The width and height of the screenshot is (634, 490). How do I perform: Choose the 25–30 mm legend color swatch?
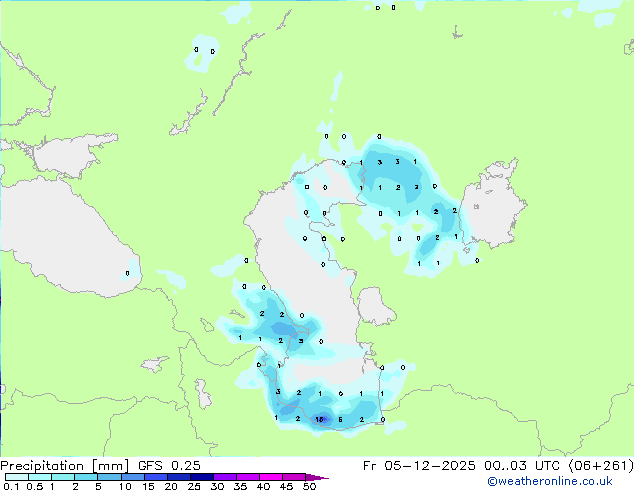click(x=202, y=477)
